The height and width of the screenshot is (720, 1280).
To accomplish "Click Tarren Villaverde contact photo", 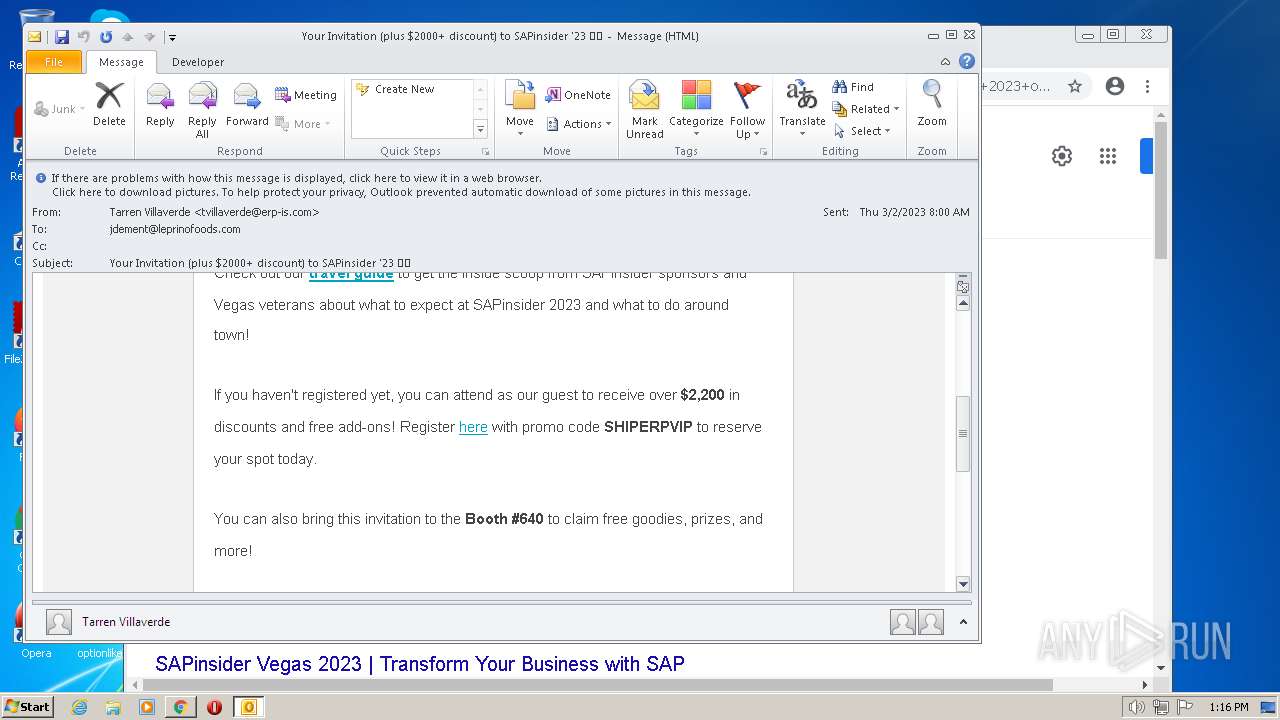I will pos(59,622).
